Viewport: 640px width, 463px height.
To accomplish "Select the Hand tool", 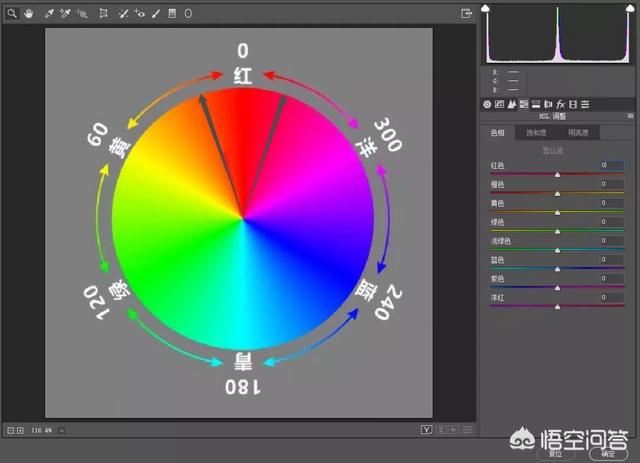I will pyautogui.click(x=28, y=14).
